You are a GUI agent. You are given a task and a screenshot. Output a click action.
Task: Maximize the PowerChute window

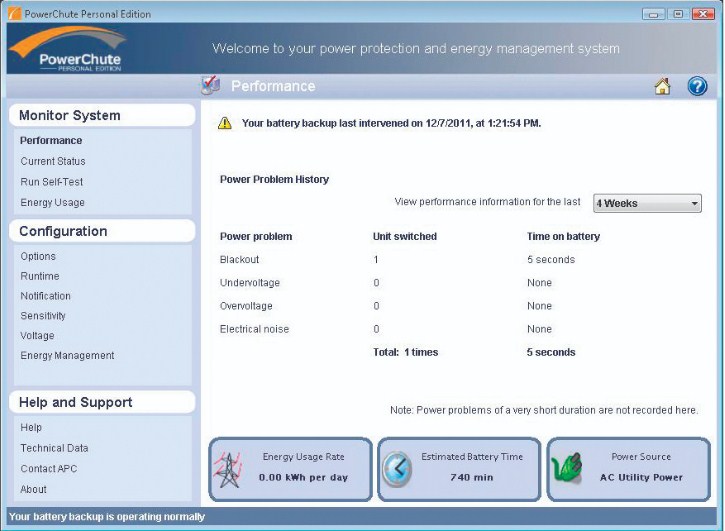point(678,14)
